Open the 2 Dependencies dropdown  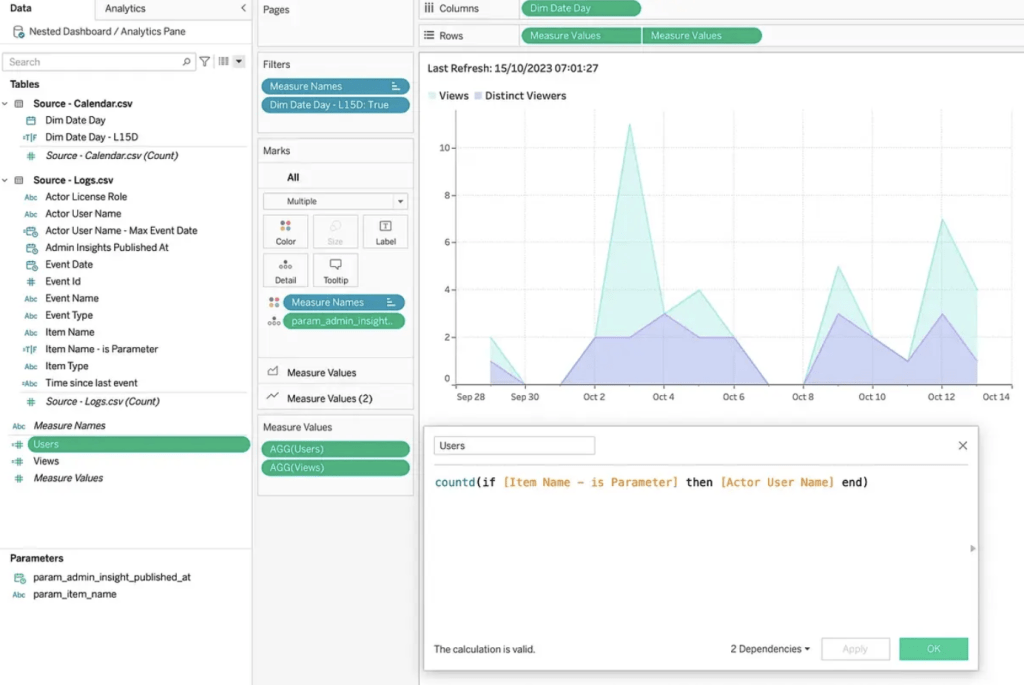(x=770, y=649)
